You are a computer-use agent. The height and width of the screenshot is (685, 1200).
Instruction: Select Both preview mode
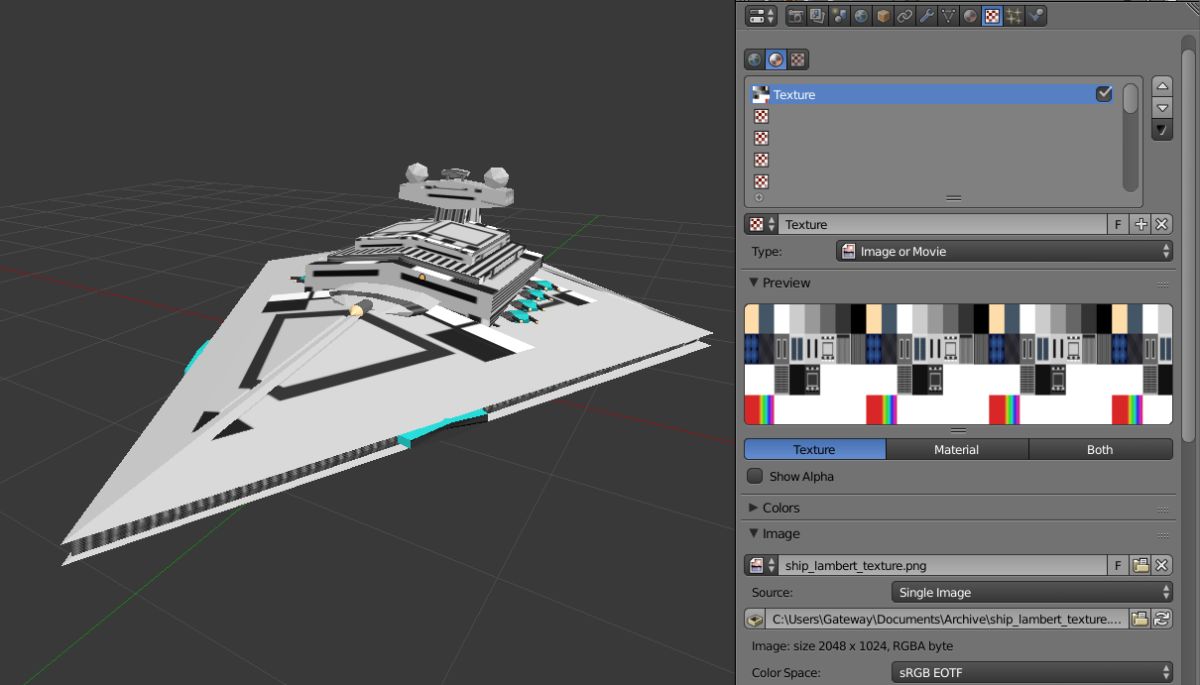click(1100, 450)
